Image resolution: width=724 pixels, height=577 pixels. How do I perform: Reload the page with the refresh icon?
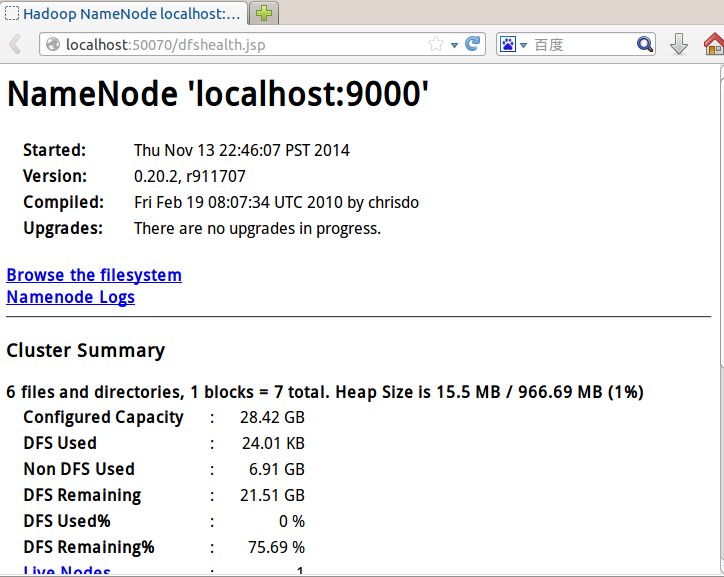tap(472, 44)
